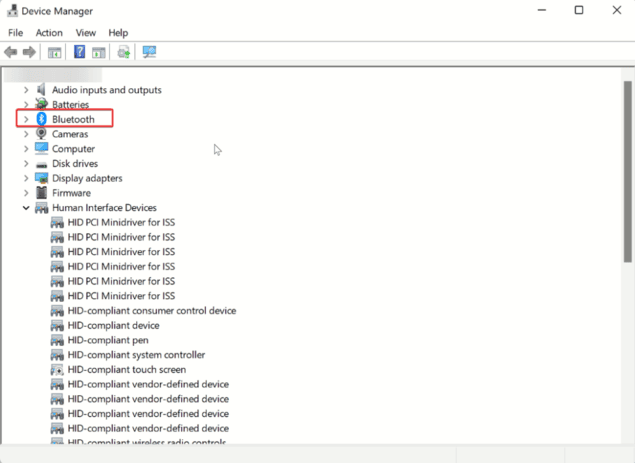This screenshot has width=635, height=463.
Task: Click the Forward arrow in the toolbar
Action: click(29, 52)
